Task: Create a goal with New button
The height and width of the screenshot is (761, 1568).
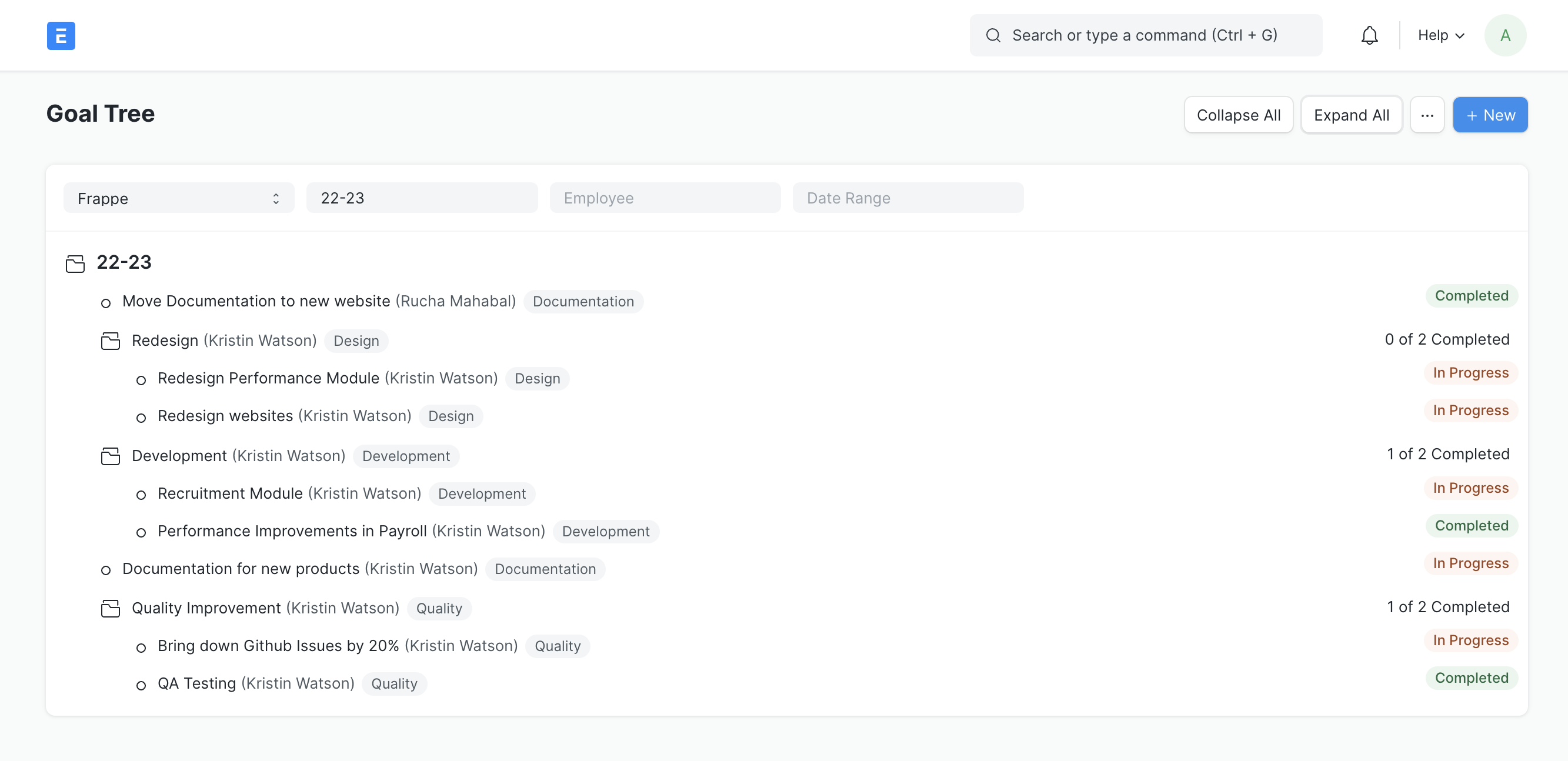Action: click(1489, 115)
